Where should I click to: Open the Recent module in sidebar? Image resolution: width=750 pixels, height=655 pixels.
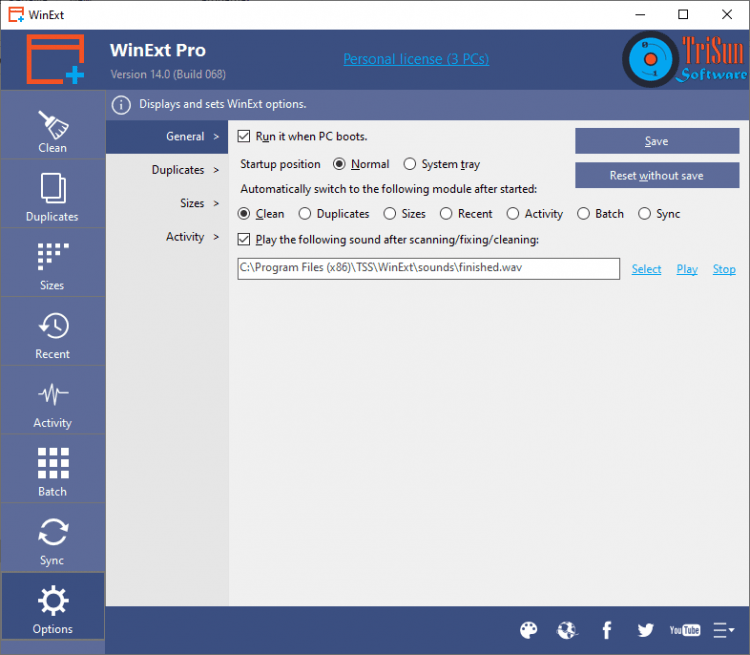click(53, 332)
